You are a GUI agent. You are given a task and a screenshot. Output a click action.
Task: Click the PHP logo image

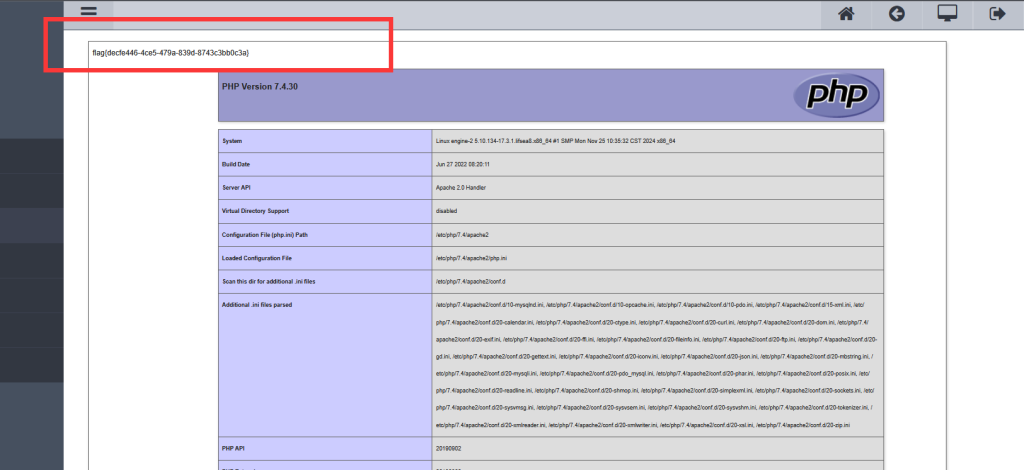pyautogui.click(x=837, y=95)
